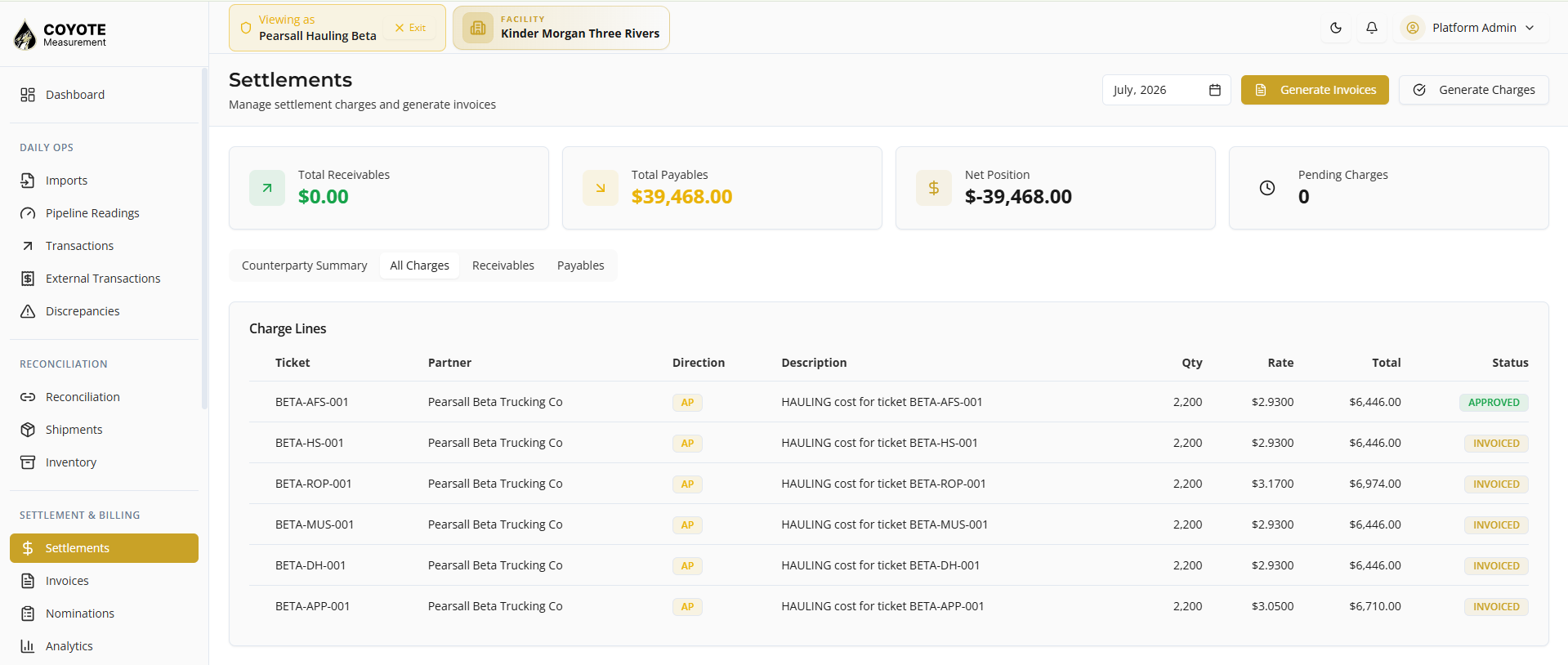Viewport: 1568px width, 665px height.
Task: Click AP direction badge for BETA-ROP-001
Action: coord(687,484)
